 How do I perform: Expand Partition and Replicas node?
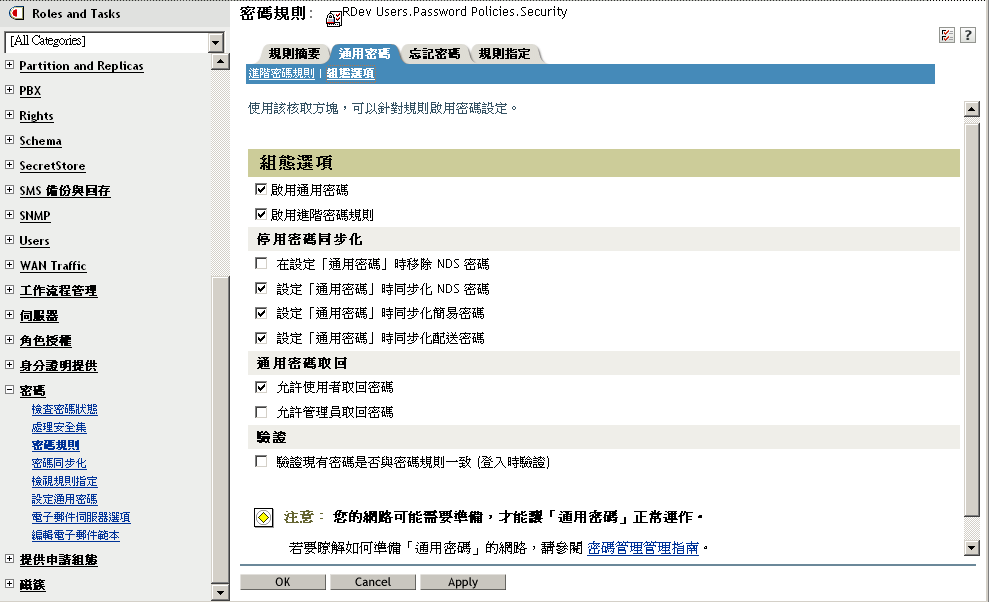(x=9, y=65)
